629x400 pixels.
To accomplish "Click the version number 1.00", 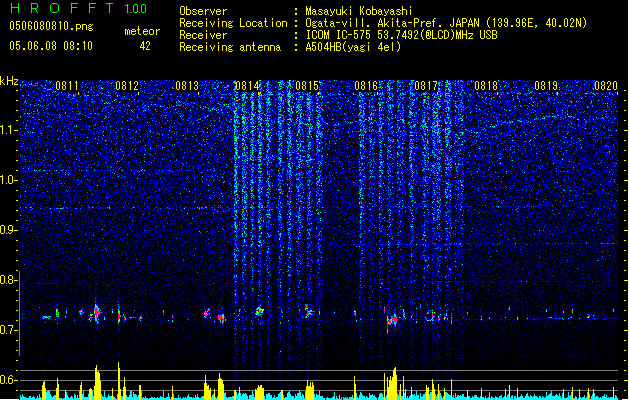I will (135, 8).
